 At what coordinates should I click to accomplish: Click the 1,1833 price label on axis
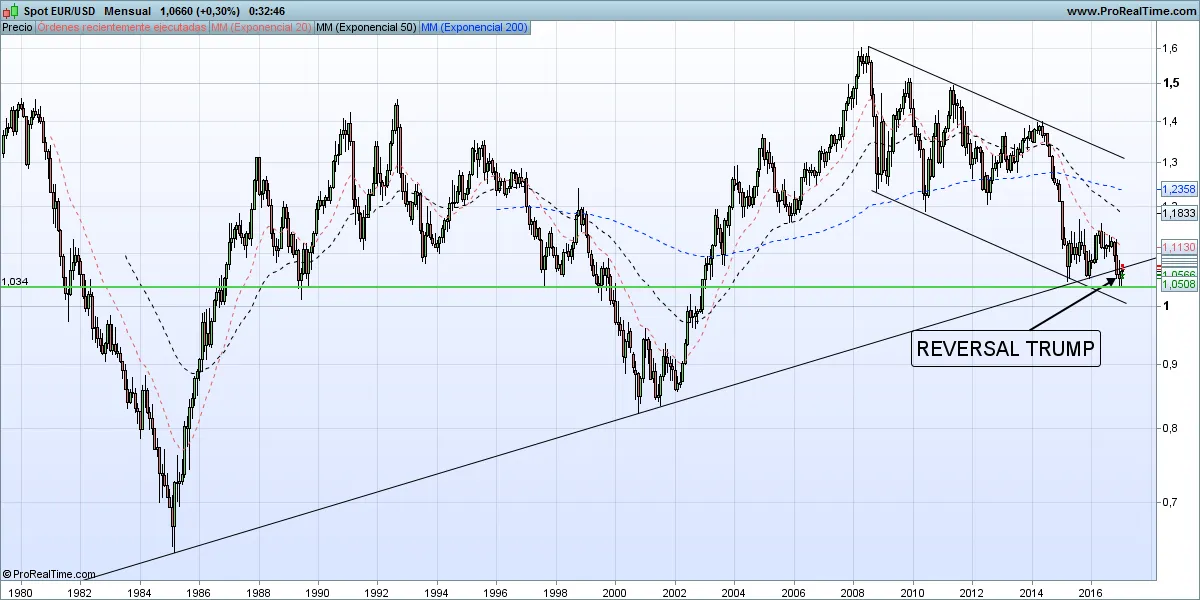(1179, 213)
